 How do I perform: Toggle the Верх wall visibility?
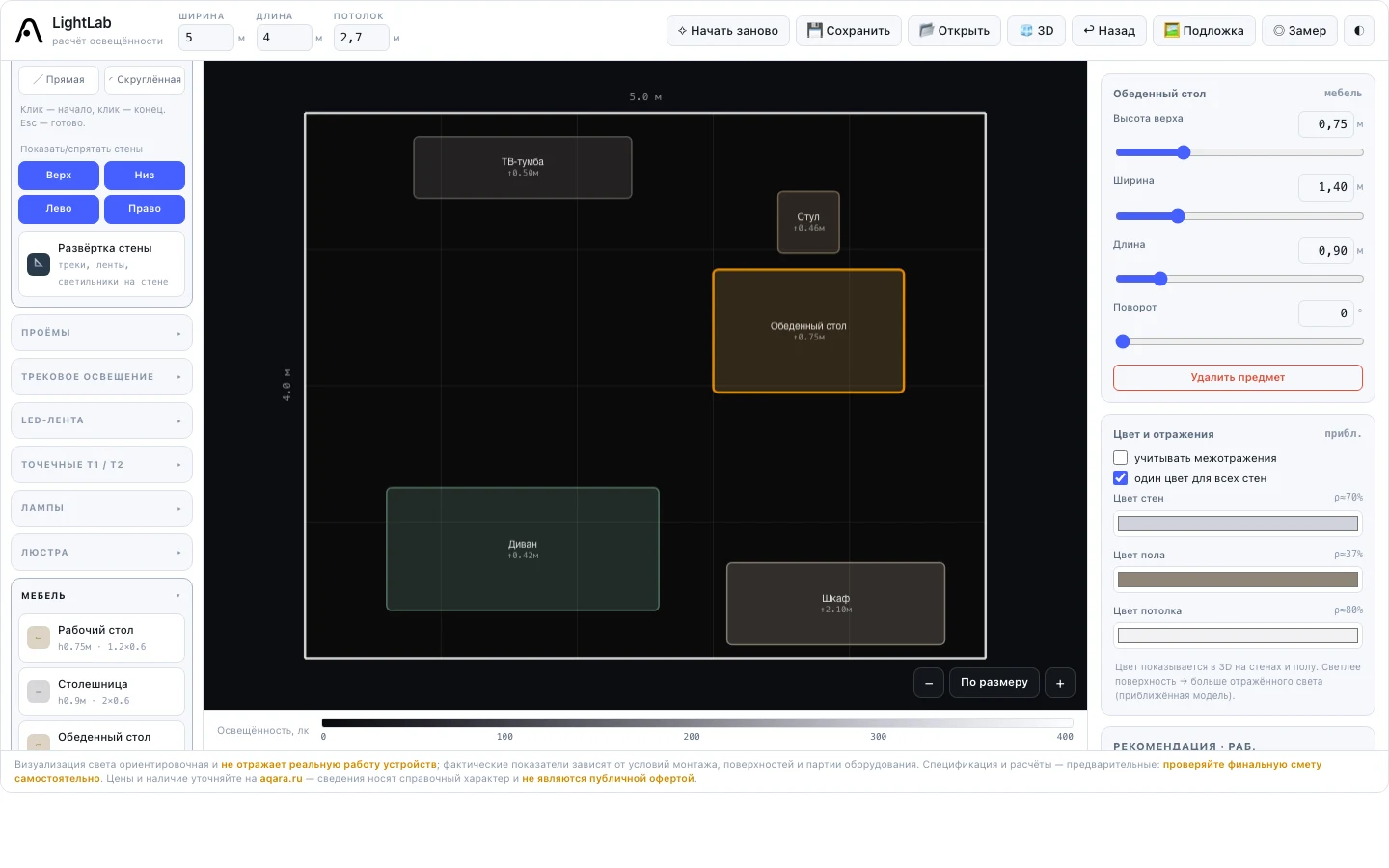point(59,176)
